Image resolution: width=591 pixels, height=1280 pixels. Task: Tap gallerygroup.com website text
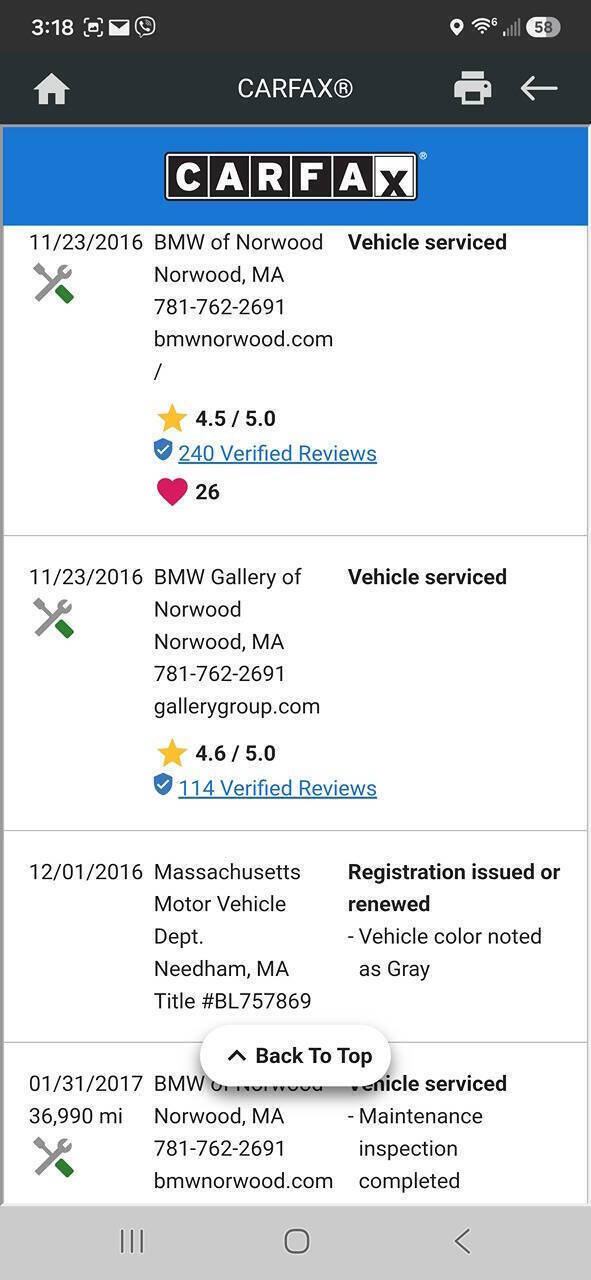click(237, 706)
